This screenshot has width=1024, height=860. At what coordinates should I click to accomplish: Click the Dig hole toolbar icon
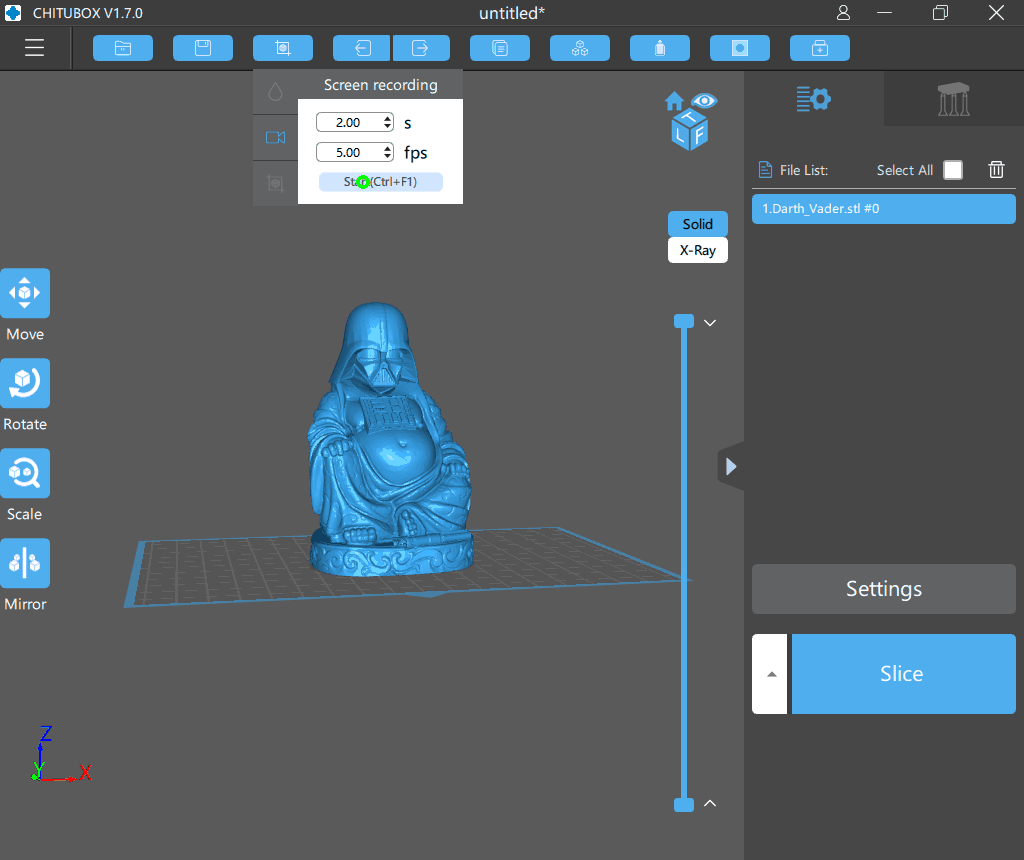(740, 48)
